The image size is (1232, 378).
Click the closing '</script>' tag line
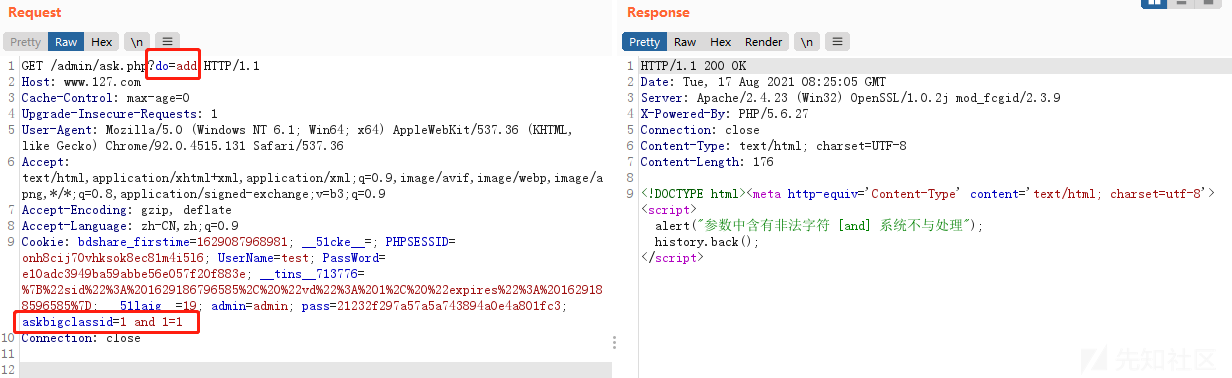point(672,258)
